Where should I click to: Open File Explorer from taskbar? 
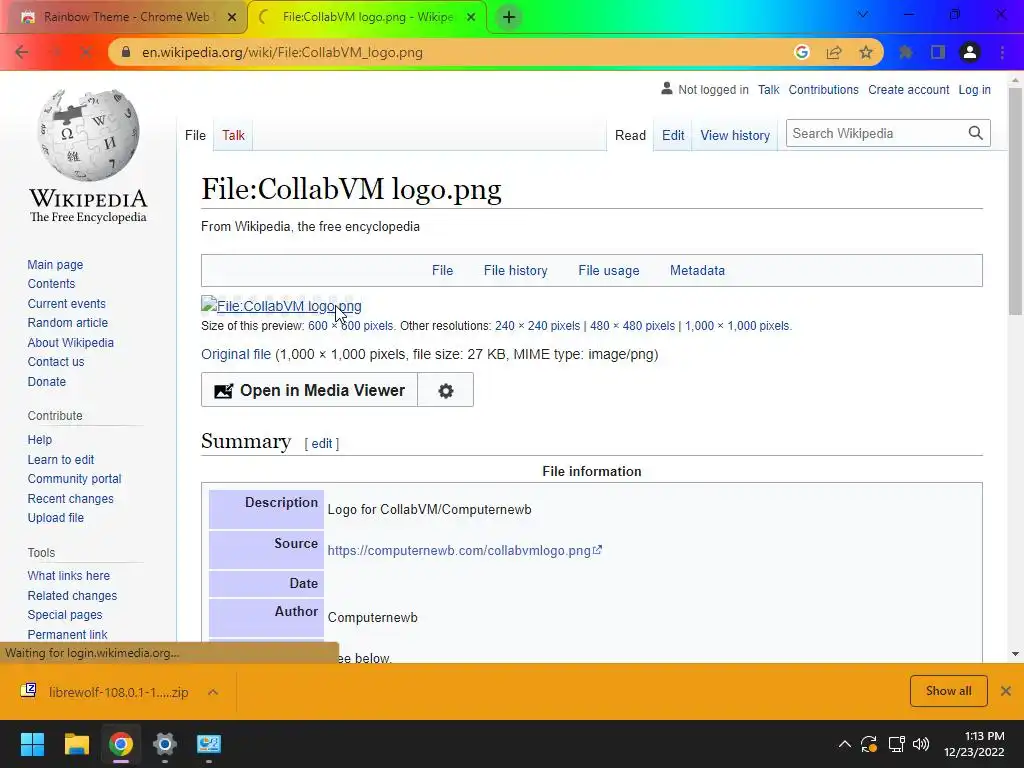click(76, 744)
